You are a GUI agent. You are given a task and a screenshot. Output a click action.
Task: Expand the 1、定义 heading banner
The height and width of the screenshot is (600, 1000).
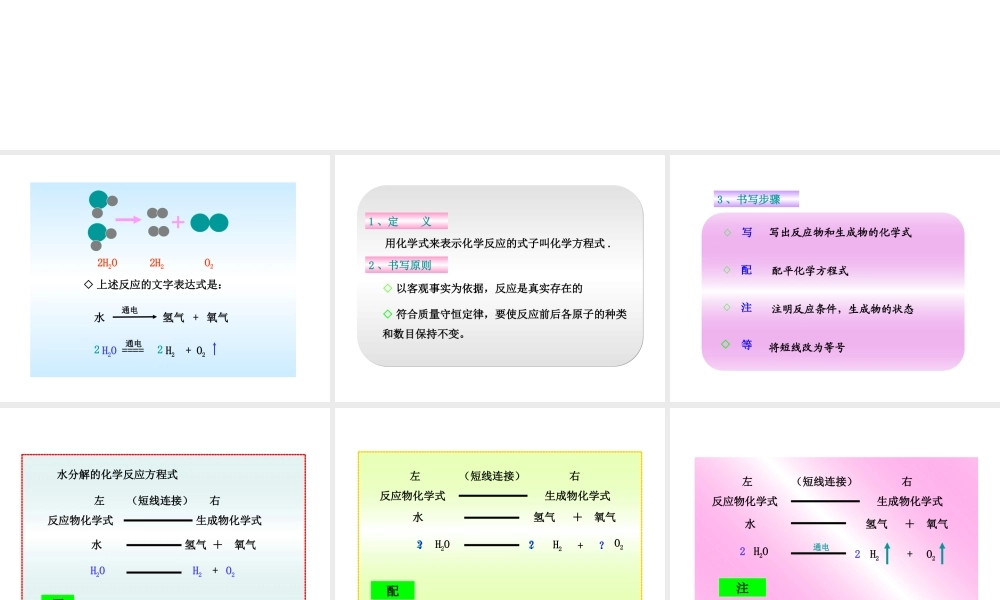tap(405, 221)
